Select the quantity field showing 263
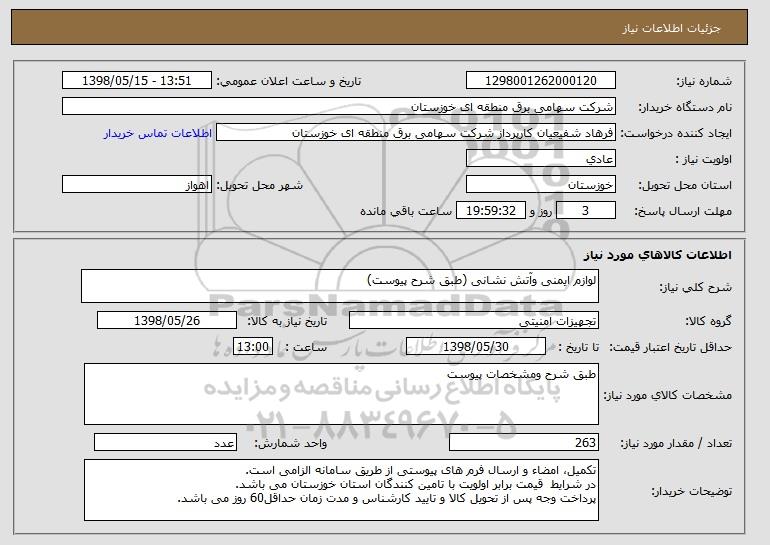 pyautogui.click(x=524, y=442)
